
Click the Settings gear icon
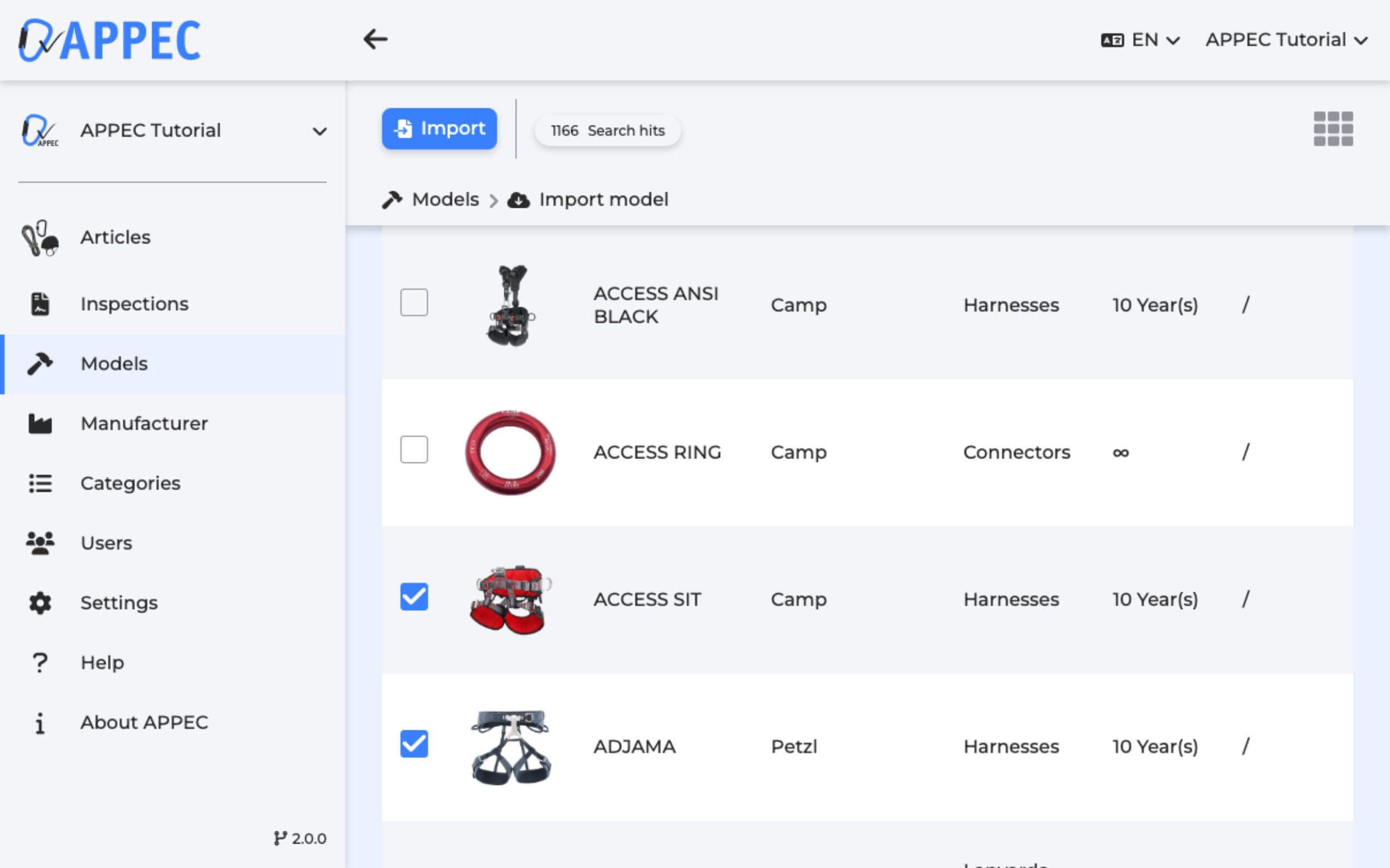point(39,603)
